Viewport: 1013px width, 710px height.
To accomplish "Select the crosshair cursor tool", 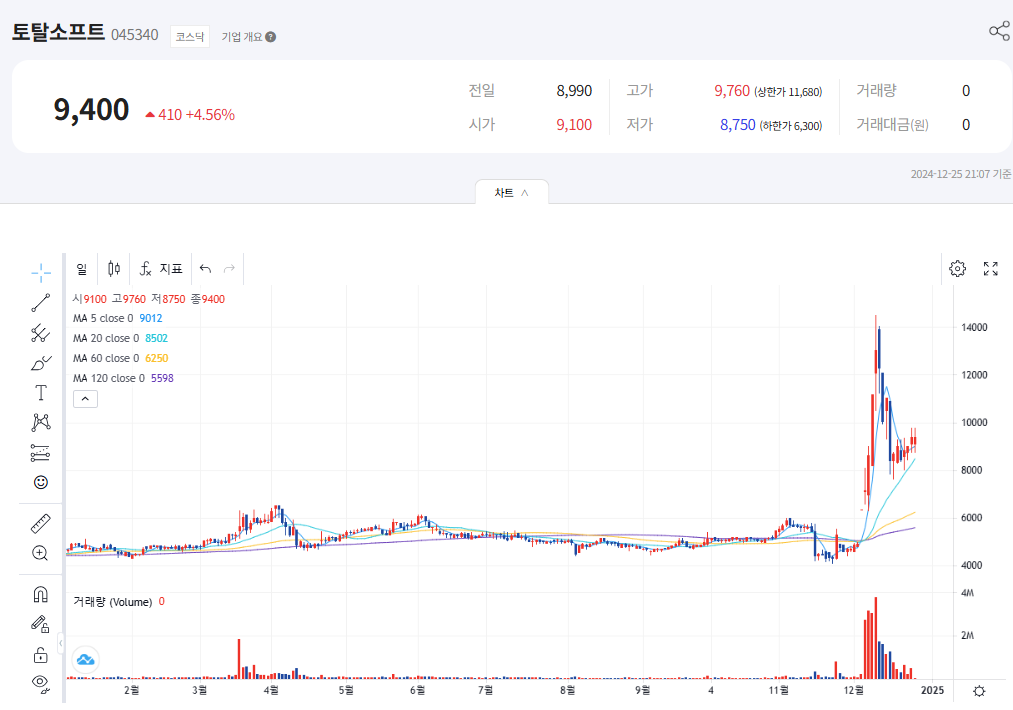I will pos(41,272).
